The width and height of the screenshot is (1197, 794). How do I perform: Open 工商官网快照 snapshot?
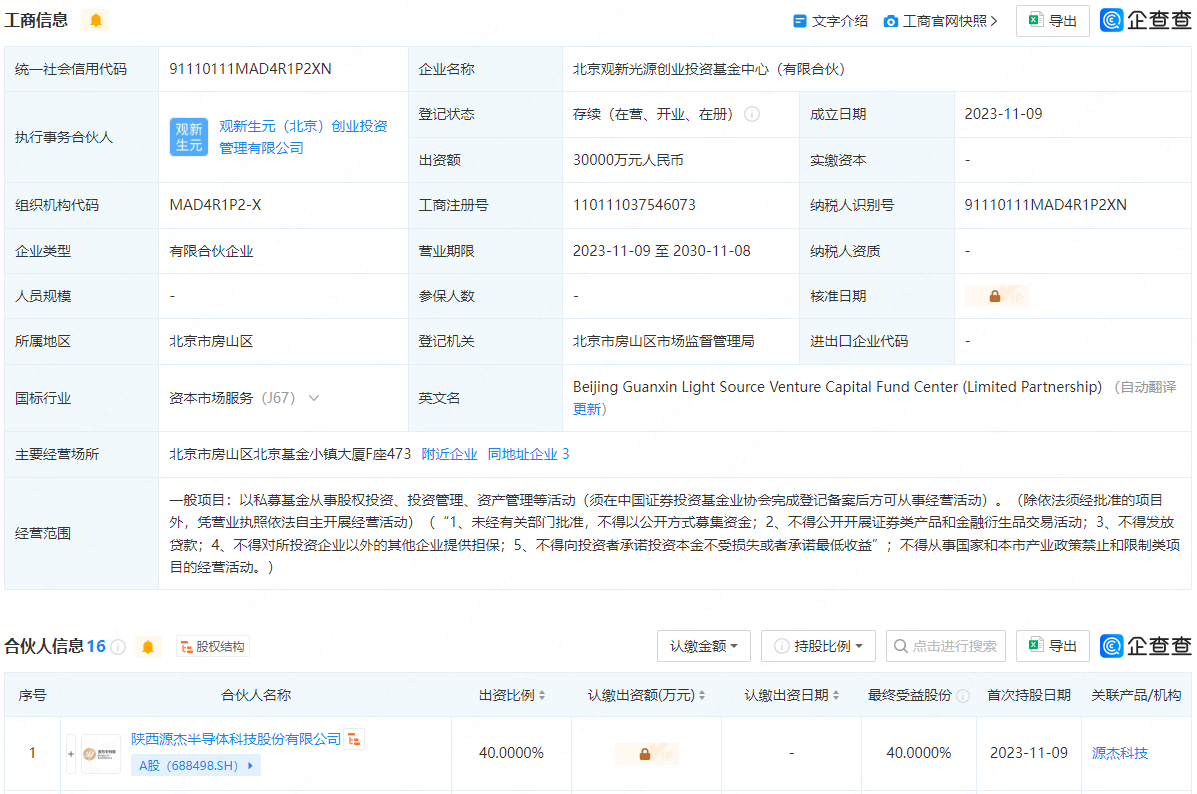pyautogui.click(x=940, y=21)
